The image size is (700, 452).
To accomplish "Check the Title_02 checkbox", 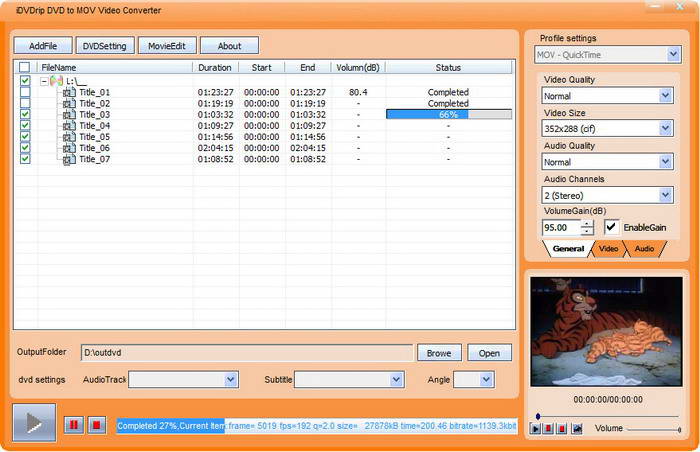I will 25,103.
